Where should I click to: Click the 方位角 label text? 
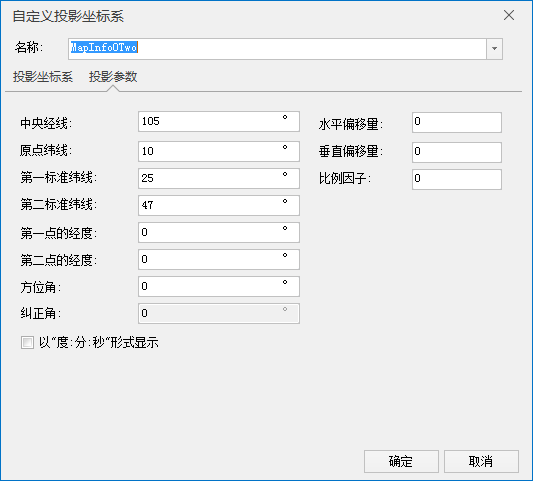point(40,287)
